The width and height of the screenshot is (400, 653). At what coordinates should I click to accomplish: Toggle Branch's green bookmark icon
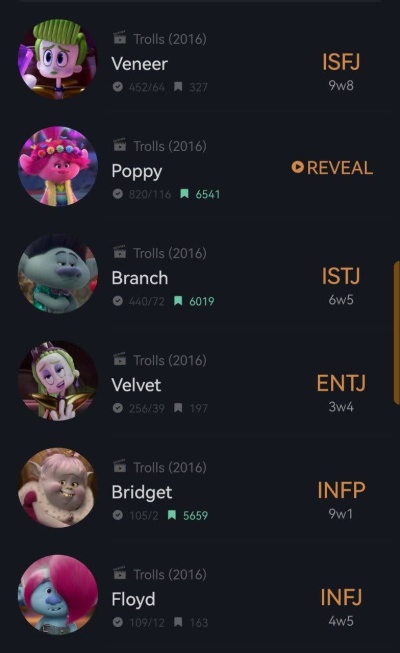tap(178, 301)
